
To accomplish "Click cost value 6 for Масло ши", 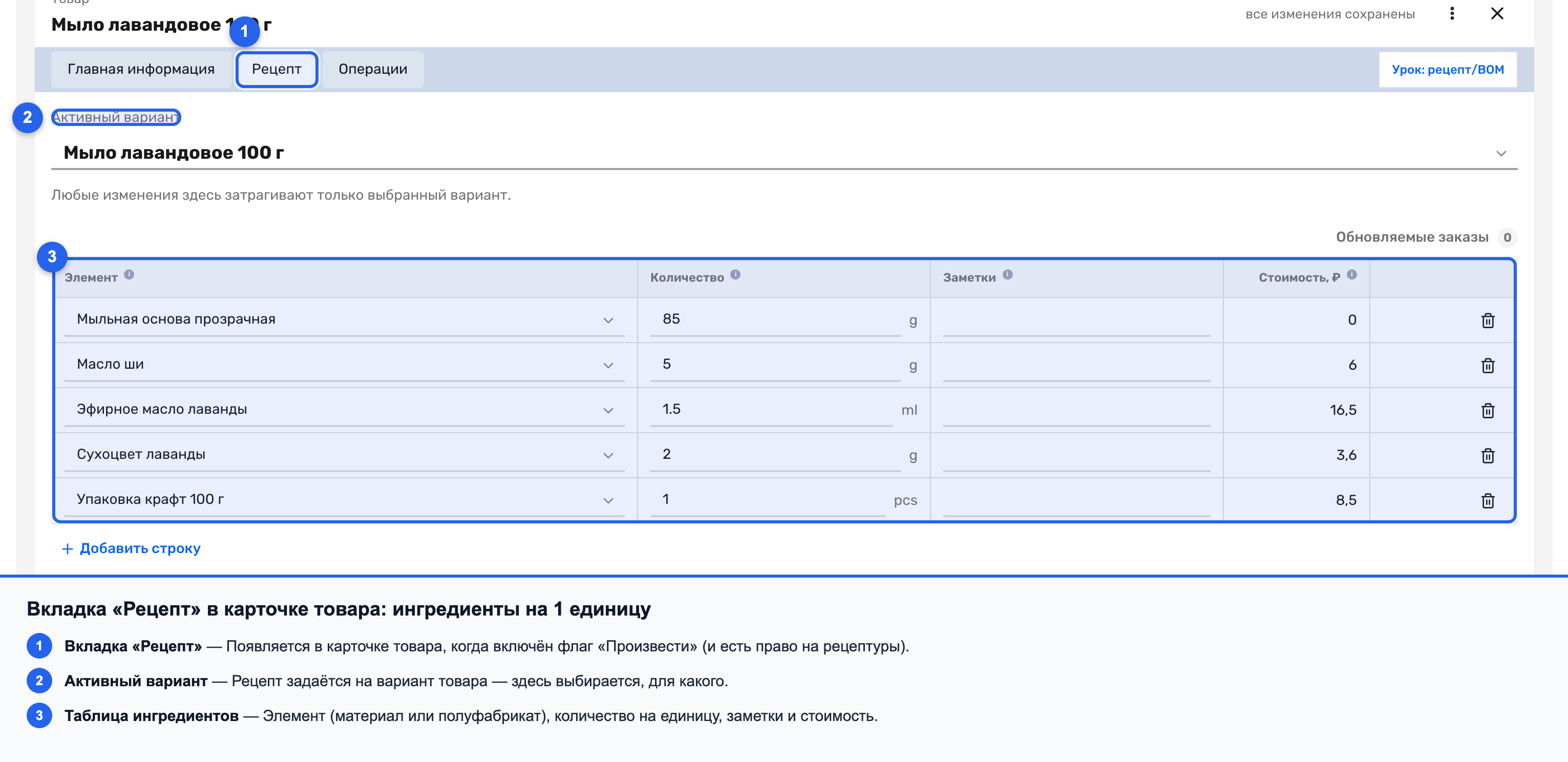I will pos(1352,365).
